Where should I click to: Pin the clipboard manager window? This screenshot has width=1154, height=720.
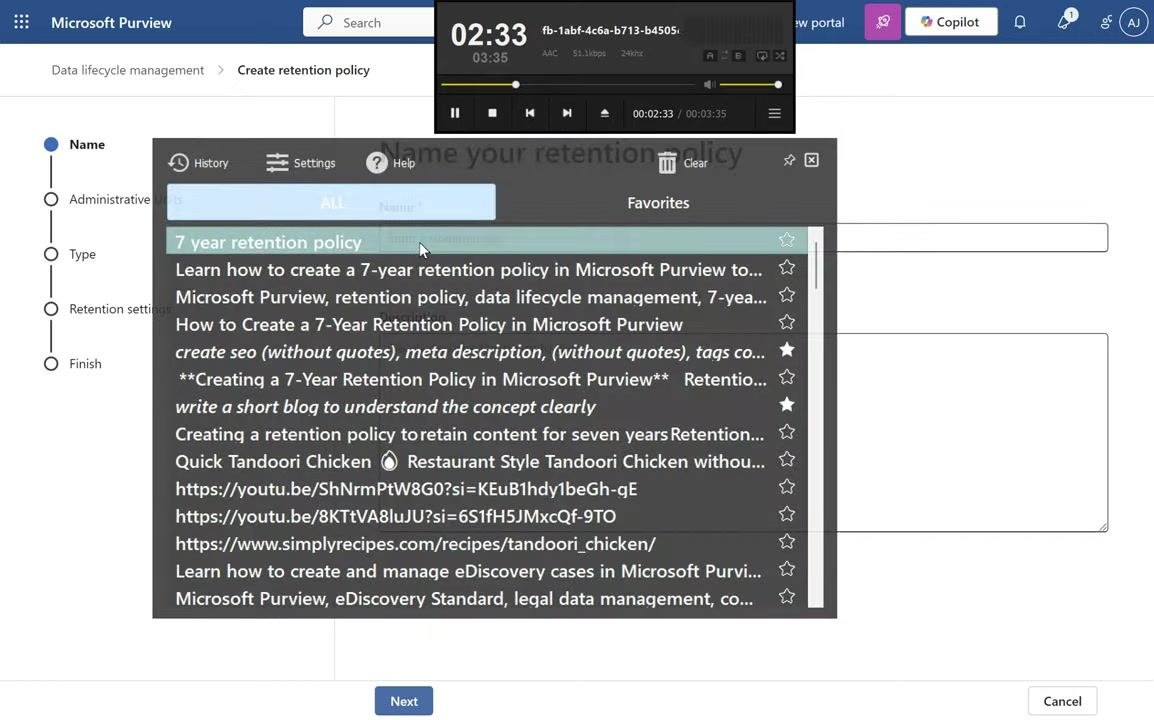click(790, 160)
